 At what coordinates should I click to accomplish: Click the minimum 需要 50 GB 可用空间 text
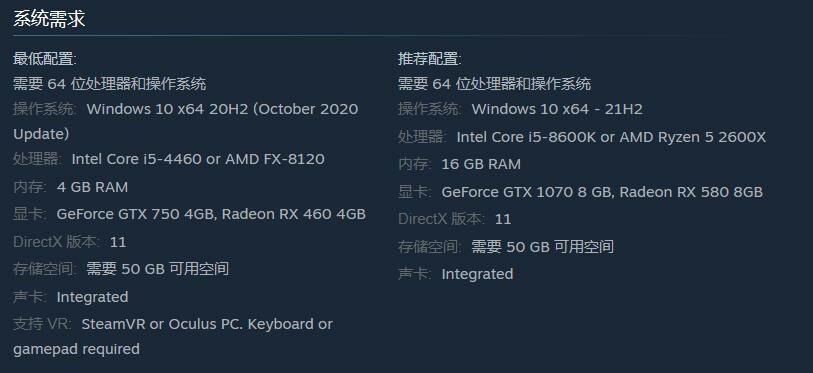click(x=158, y=269)
